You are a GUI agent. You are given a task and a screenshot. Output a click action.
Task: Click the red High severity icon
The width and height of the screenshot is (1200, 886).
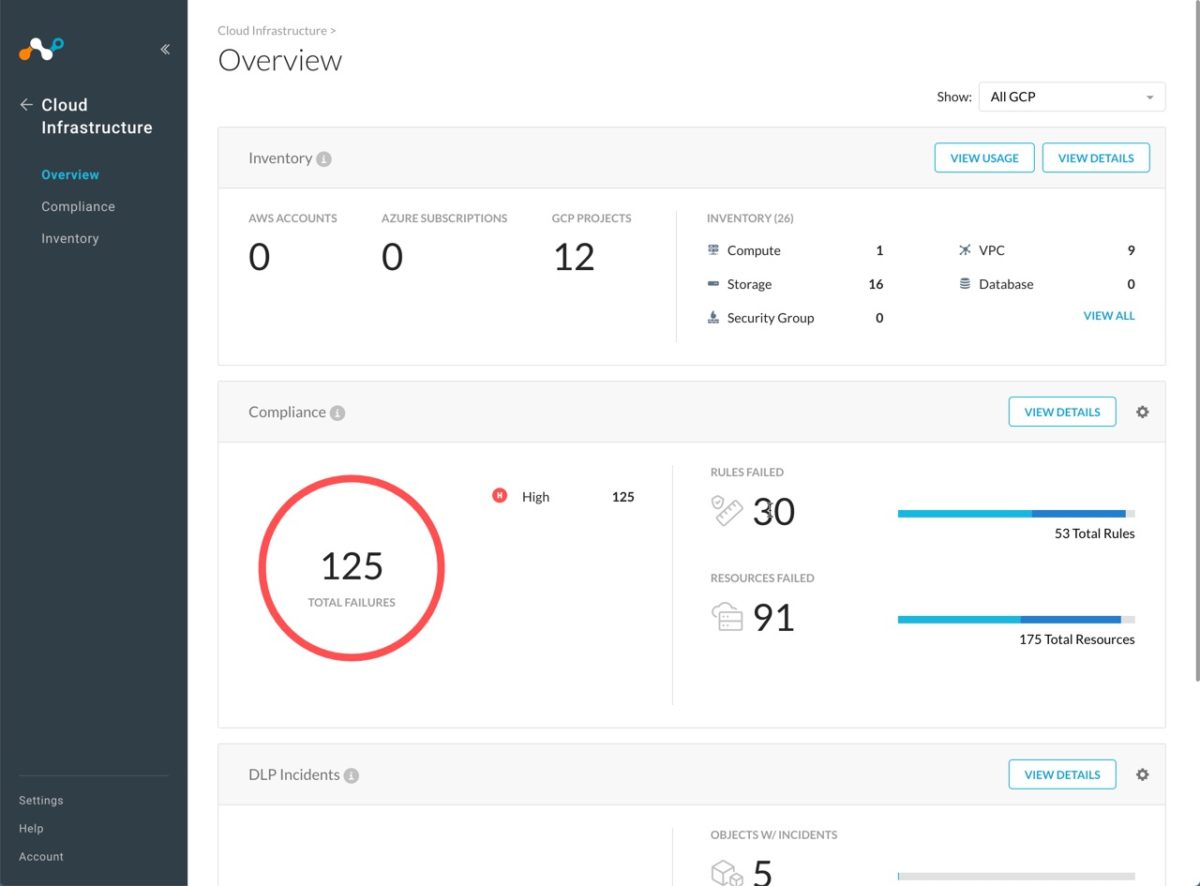click(500, 496)
